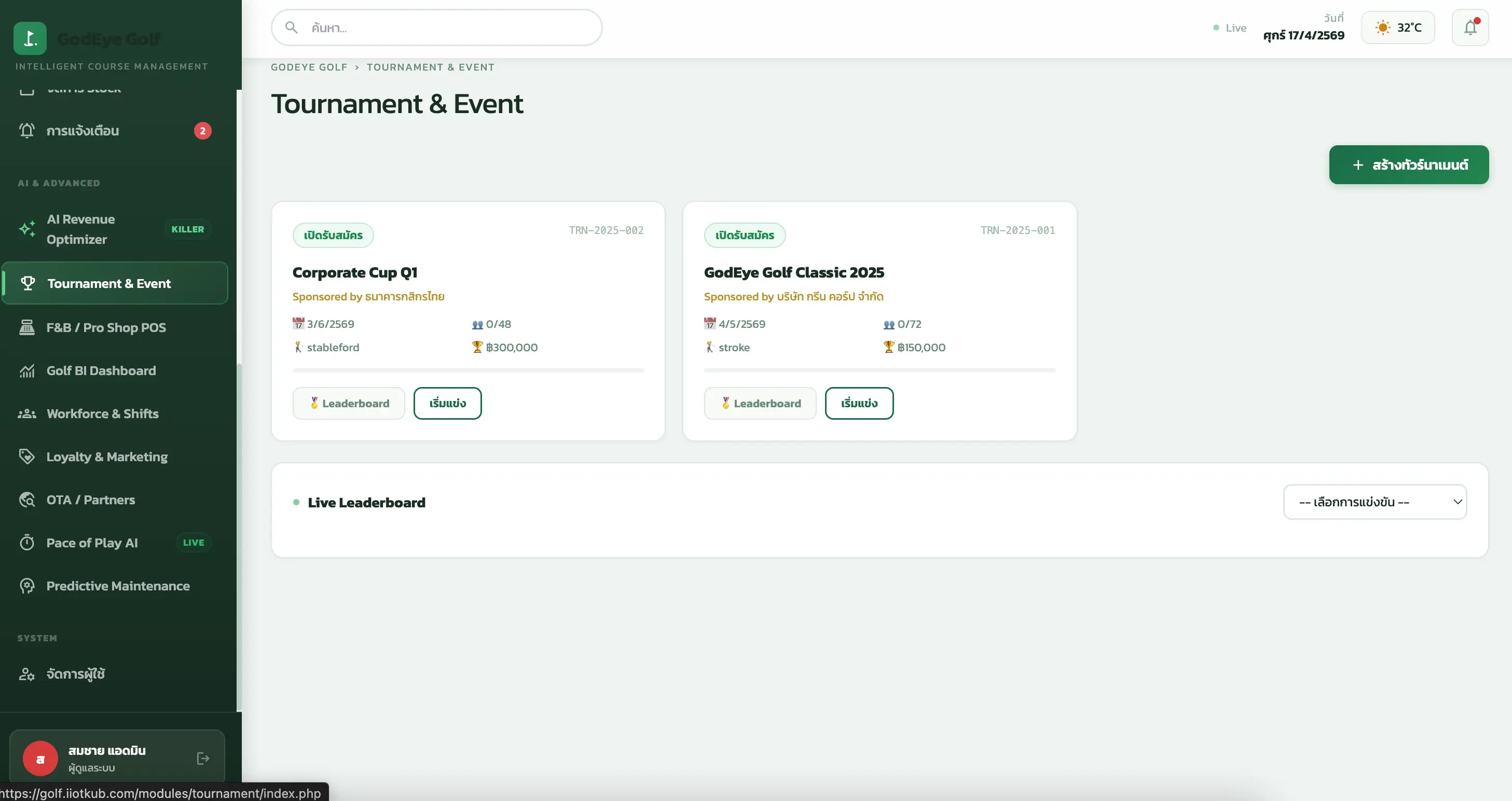The width and height of the screenshot is (1512, 801).
Task: View Leaderboard for GodEye Golf Classic 2025
Action: pyautogui.click(x=760, y=403)
